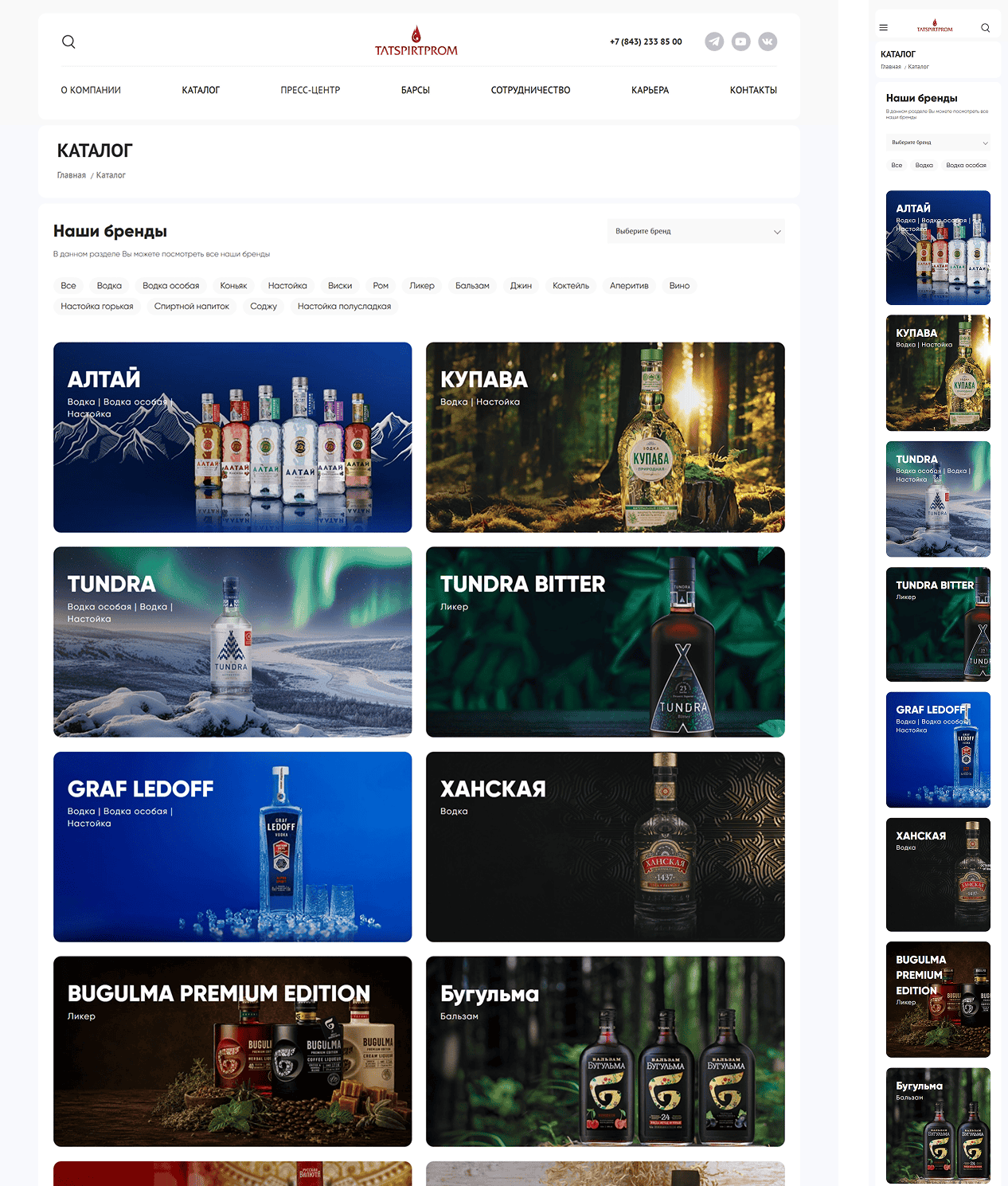Open the TUNDRA BITTER brand card
This screenshot has height=1186, width=1008.
[605, 642]
